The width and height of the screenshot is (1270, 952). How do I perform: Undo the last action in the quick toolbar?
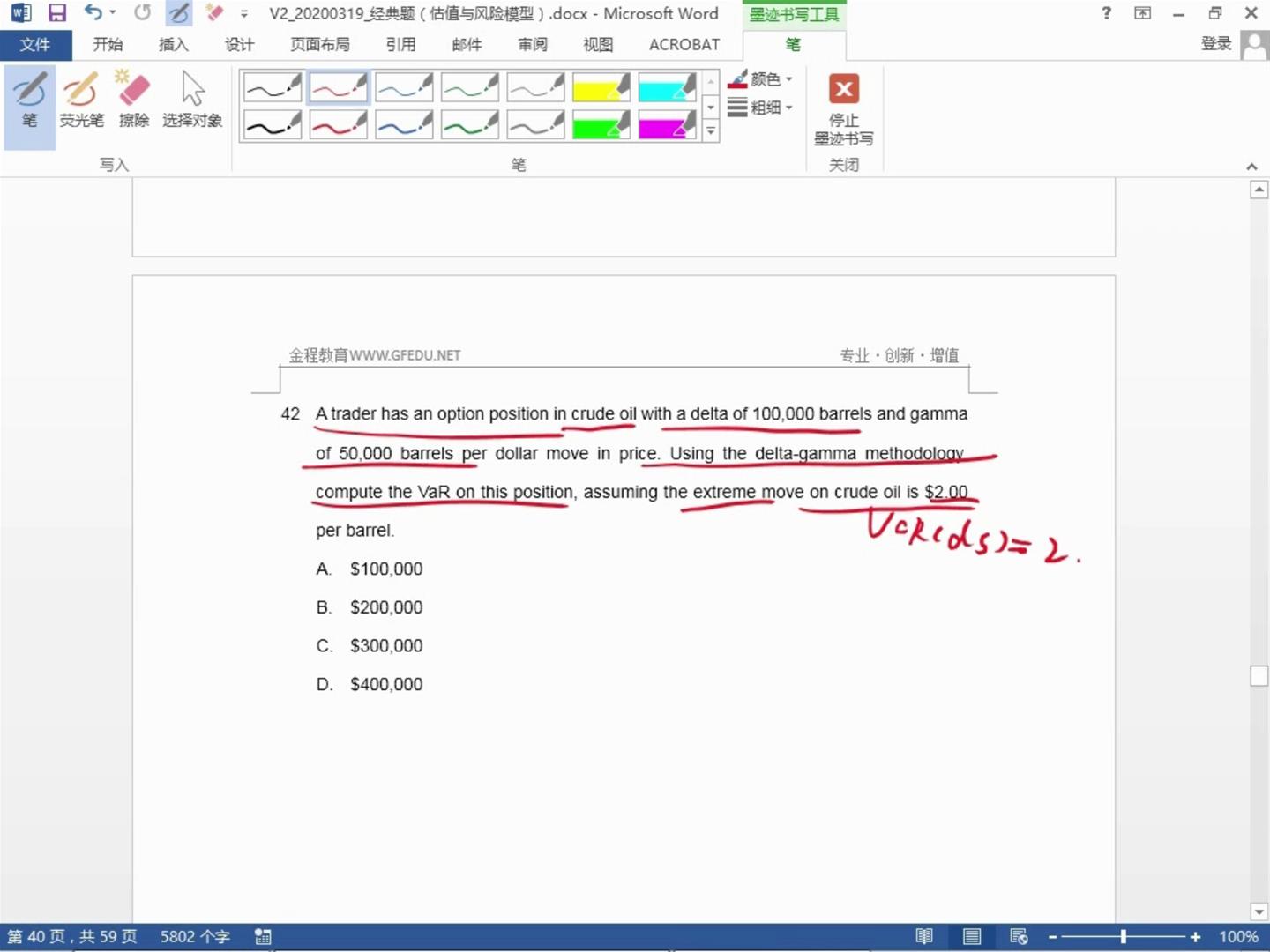tap(93, 13)
